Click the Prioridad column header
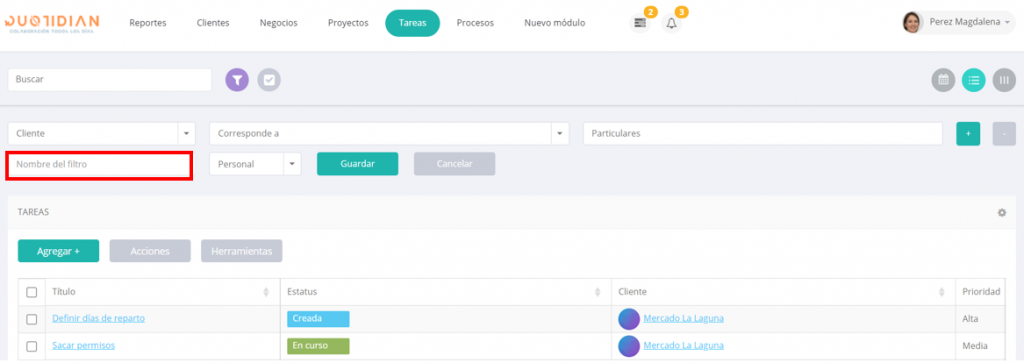The height and width of the screenshot is (363, 1024). click(x=981, y=292)
